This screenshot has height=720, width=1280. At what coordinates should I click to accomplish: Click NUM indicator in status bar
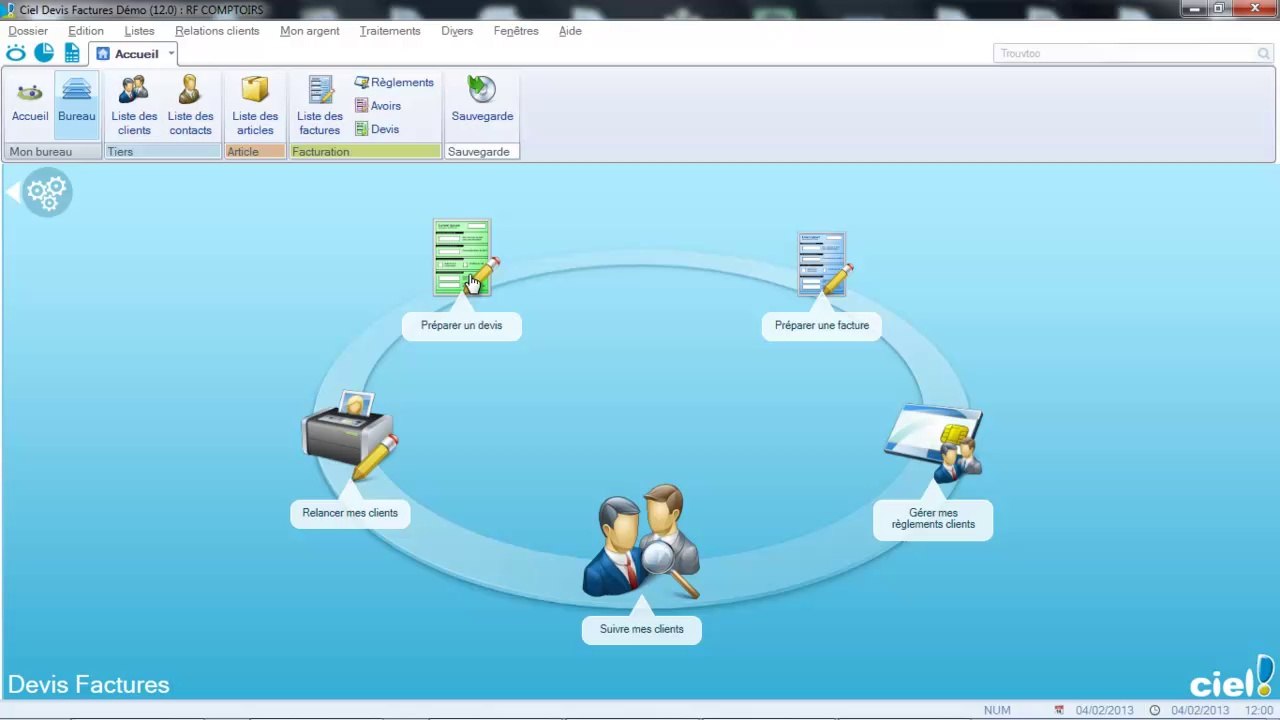coord(997,710)
